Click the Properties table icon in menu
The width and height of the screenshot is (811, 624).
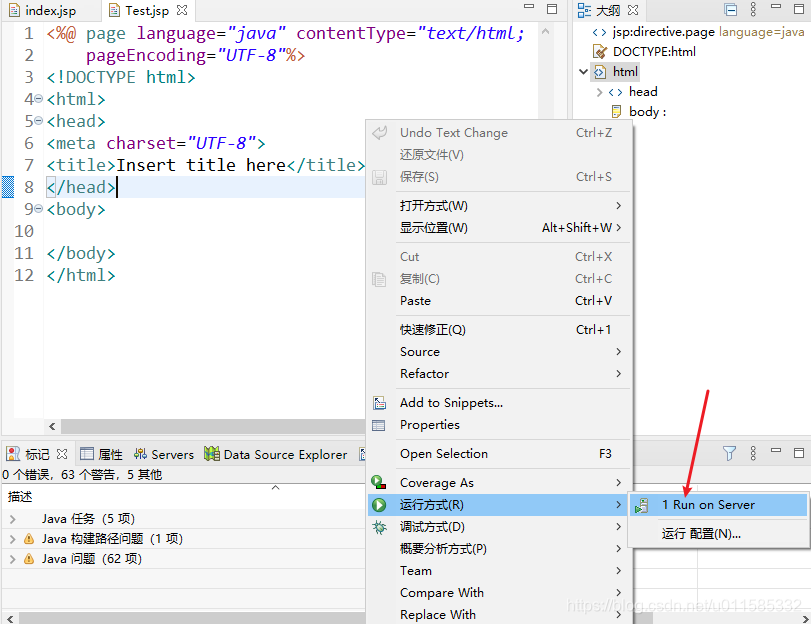[379, 425]
